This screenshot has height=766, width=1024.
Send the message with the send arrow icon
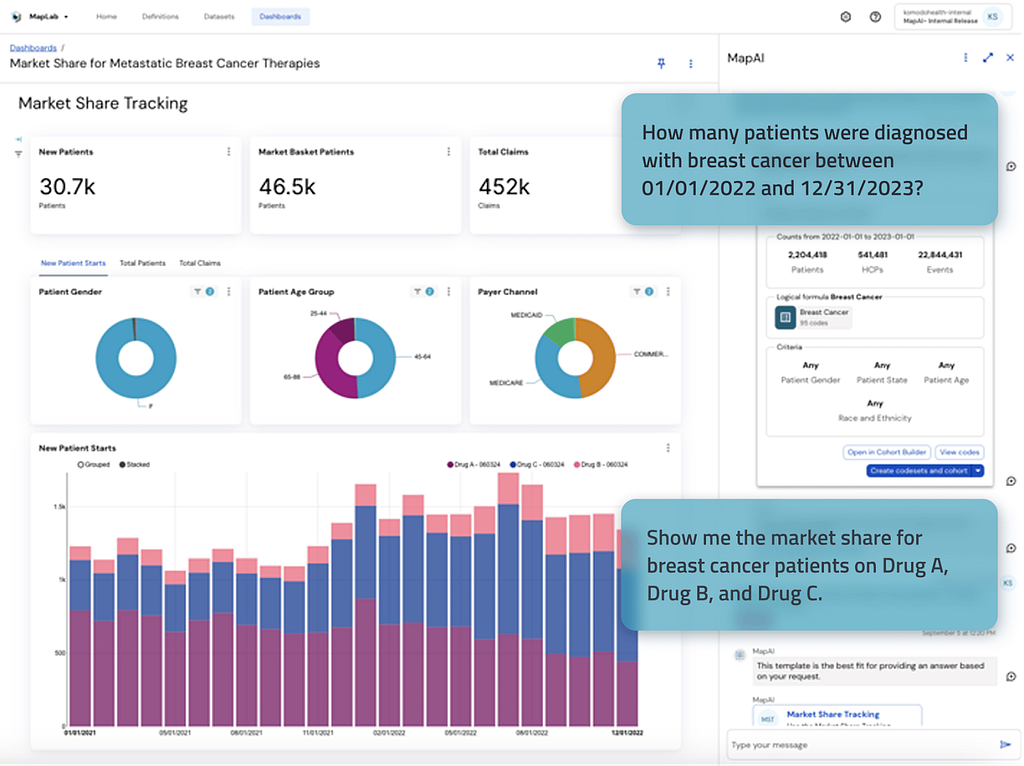click(x=1005, y=745)
